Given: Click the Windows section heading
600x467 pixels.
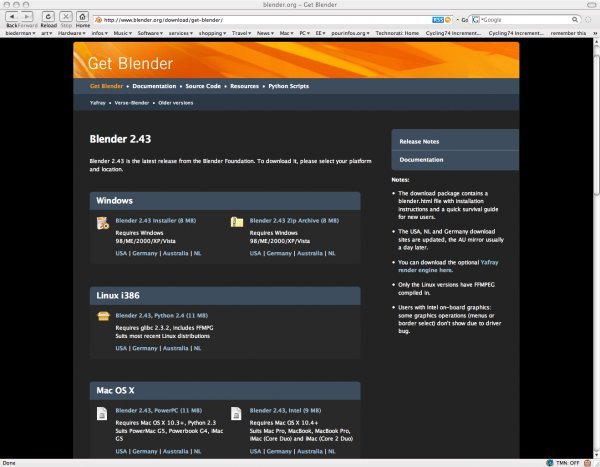Looking at the screenshot, I should click(114, 201).
